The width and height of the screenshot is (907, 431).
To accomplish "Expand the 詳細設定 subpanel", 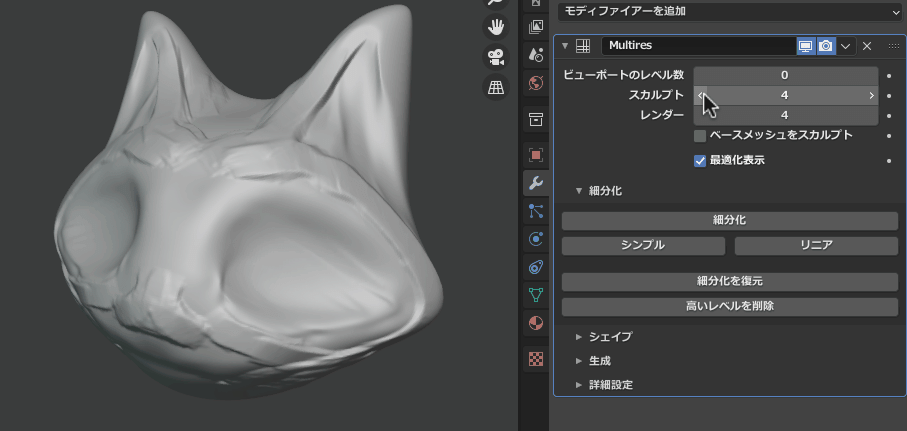I will [x=579, y=385].
